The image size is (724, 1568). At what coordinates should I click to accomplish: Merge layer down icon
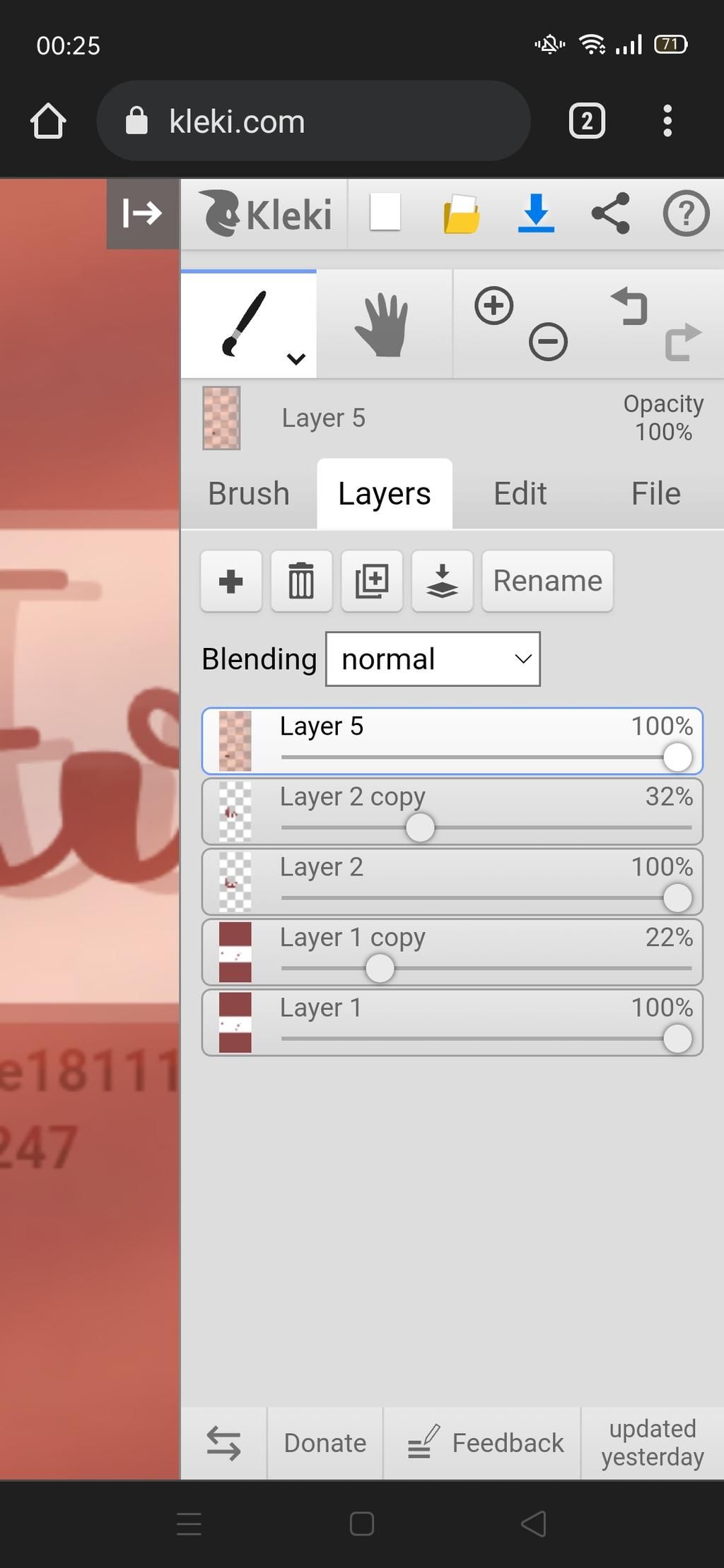click(x=442, y=581)
